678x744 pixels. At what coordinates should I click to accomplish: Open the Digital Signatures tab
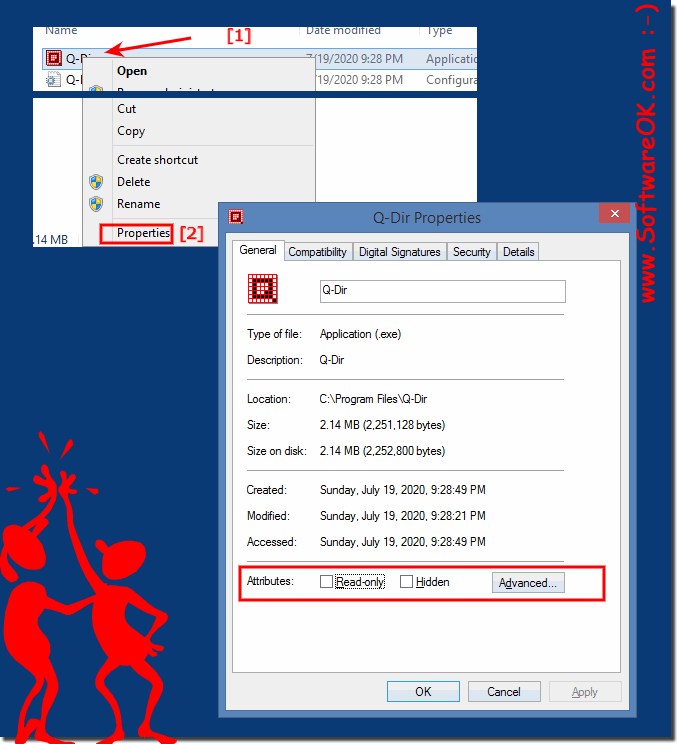point(399,252)
